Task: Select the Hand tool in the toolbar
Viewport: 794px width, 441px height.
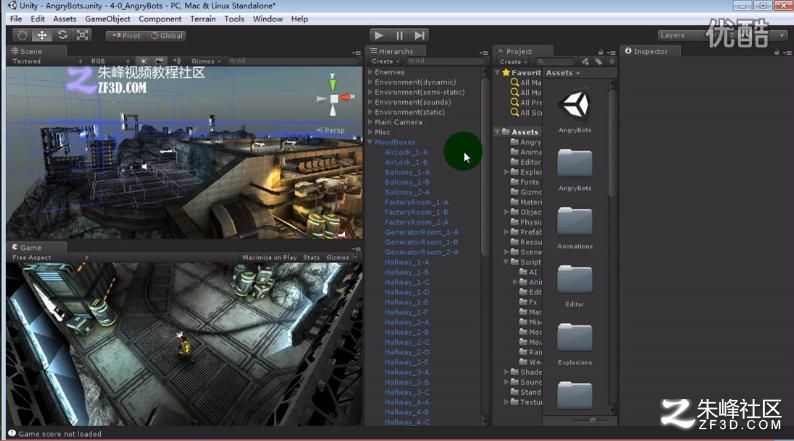Action: 22,35
